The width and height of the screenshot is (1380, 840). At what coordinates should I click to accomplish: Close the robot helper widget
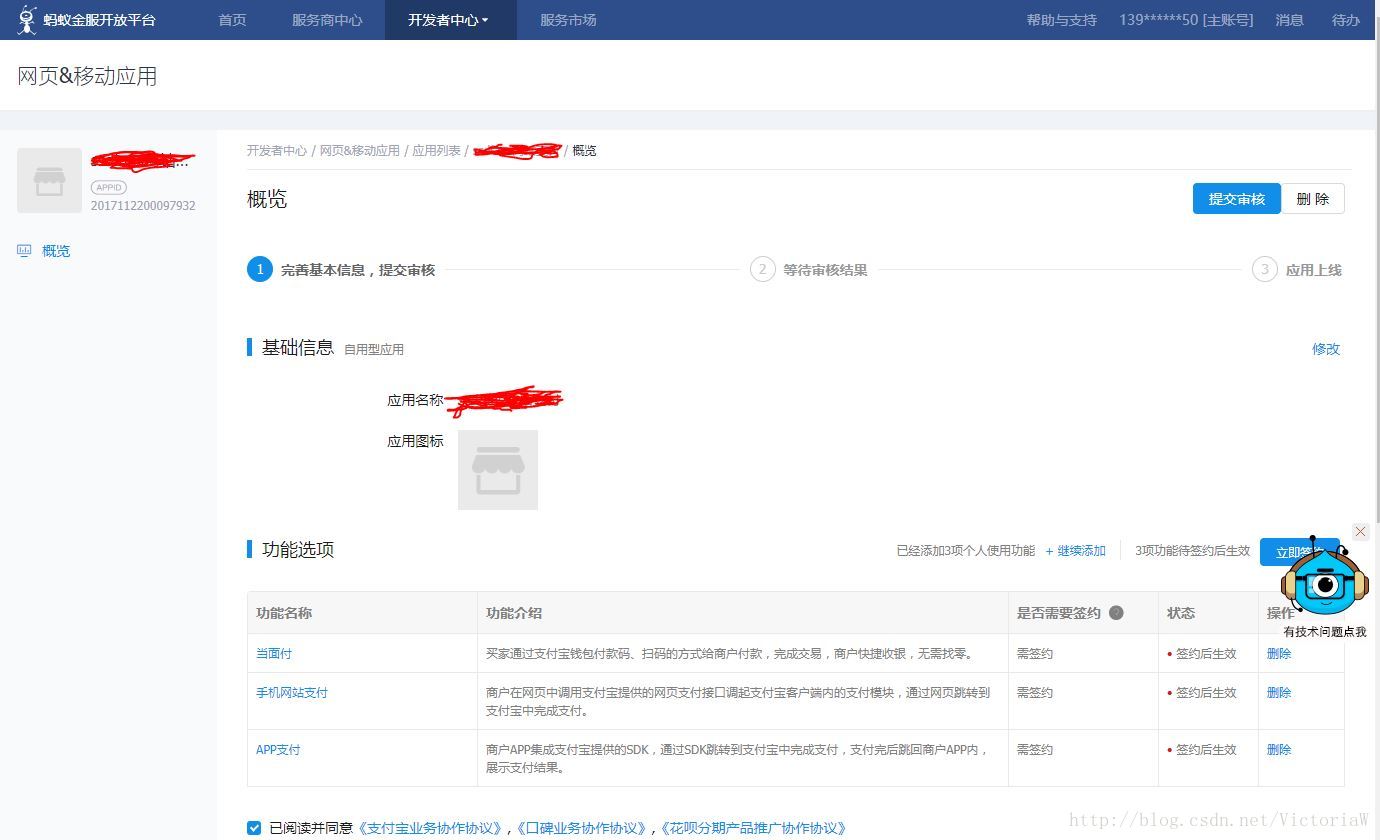click(x=1360, y=532)
